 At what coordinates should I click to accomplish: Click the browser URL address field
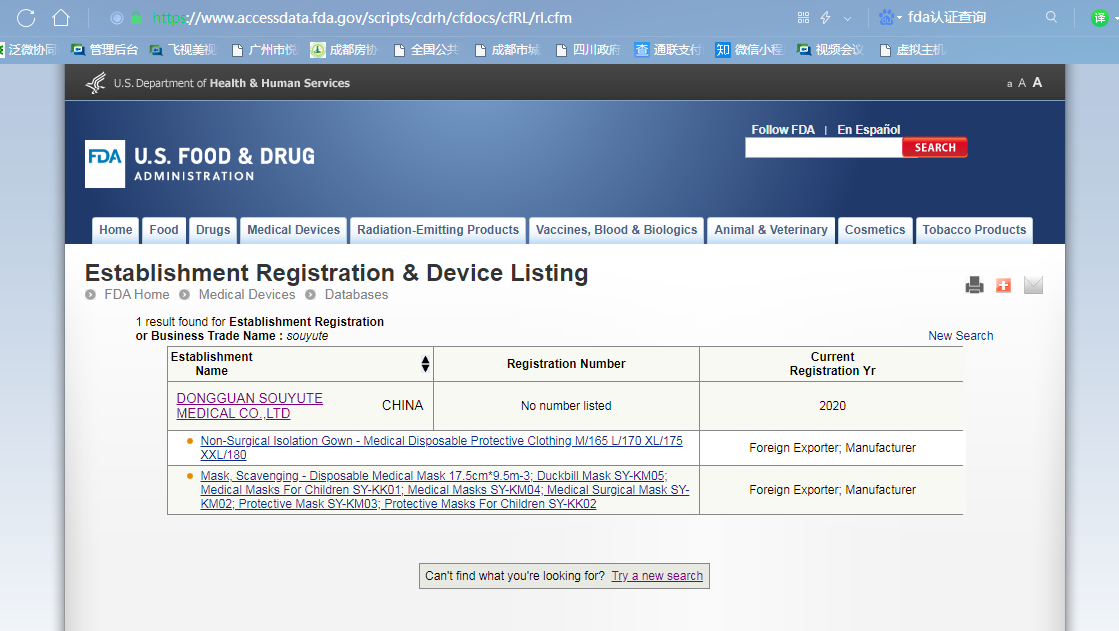click(x=362, y=18)
